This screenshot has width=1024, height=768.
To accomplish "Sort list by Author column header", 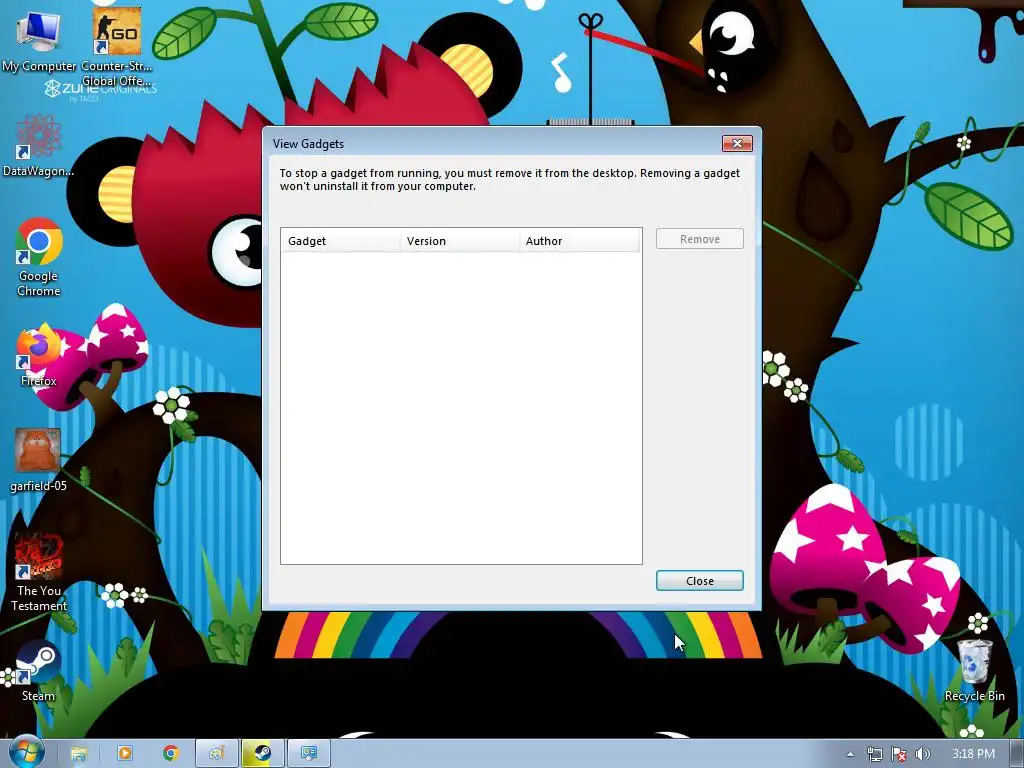I will point(579,241).
